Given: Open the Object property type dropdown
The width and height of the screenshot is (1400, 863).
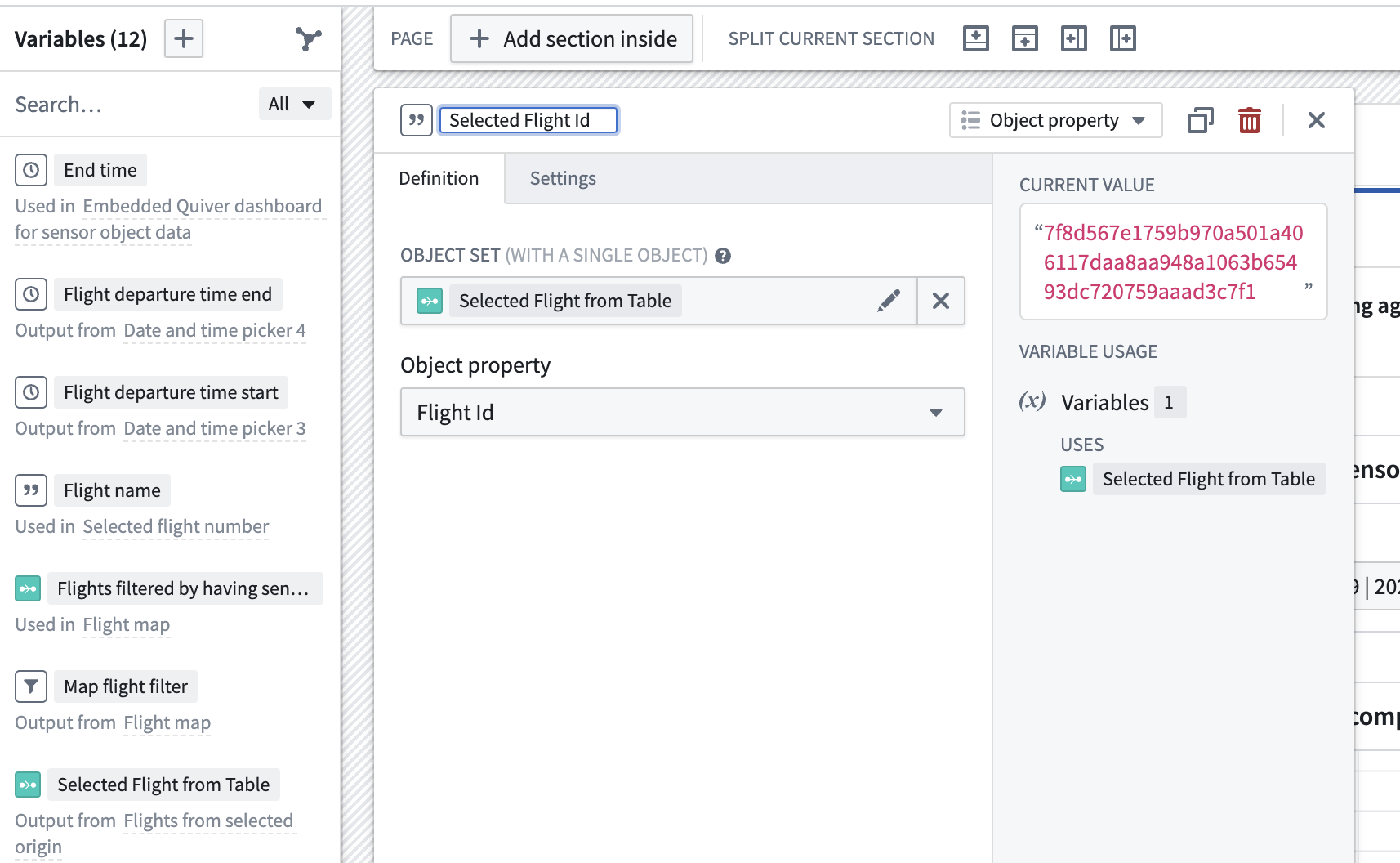Looking at the screenshot, I should (x=1055, y=120).
